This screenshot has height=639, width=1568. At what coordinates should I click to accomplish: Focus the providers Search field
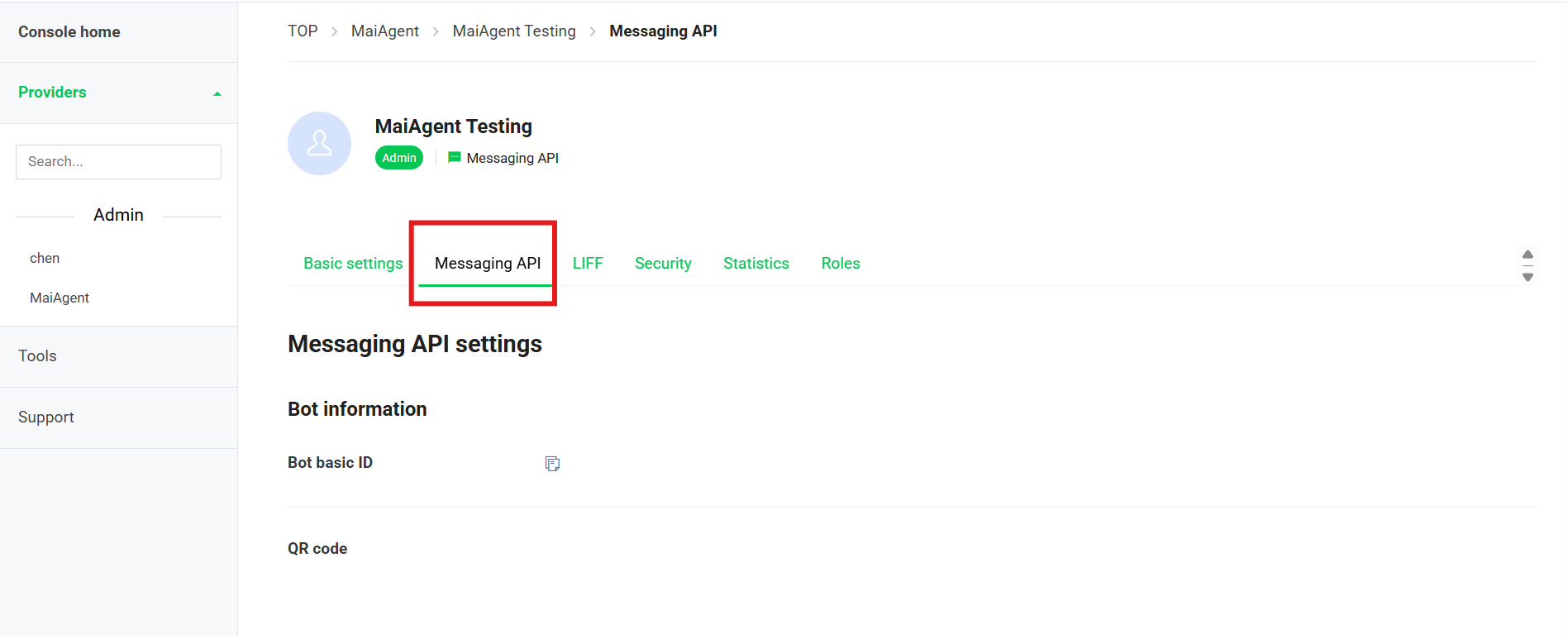pos(118,162)
